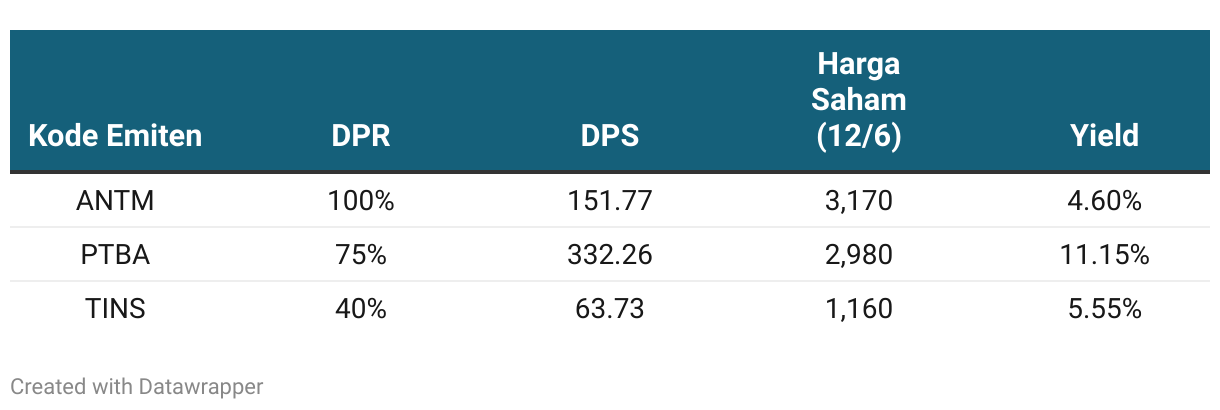
Task: Click the 100% DPR value for ANTM
Action: pos(361,201)
